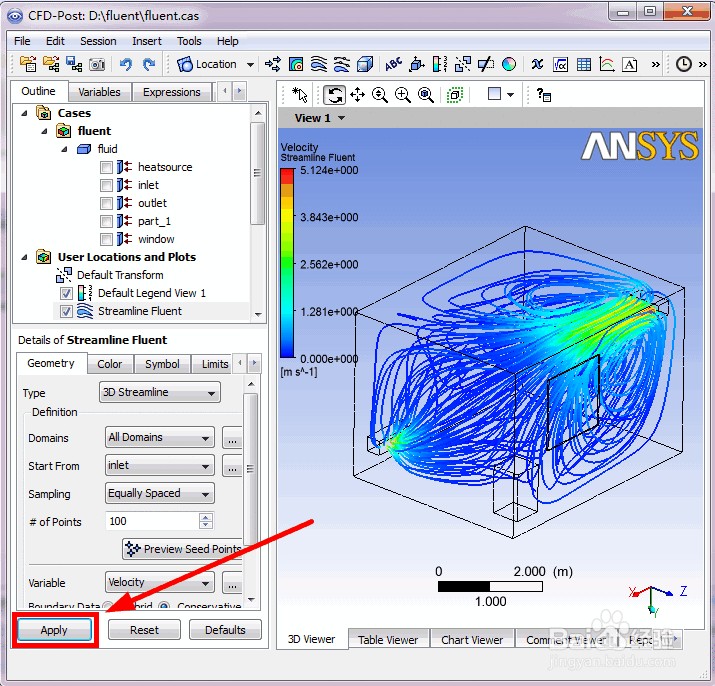Image resolution: width=715 pixels, height=686 pixels.
Task: Show the heatsource boundary checkbox
Action: (106, 167)
